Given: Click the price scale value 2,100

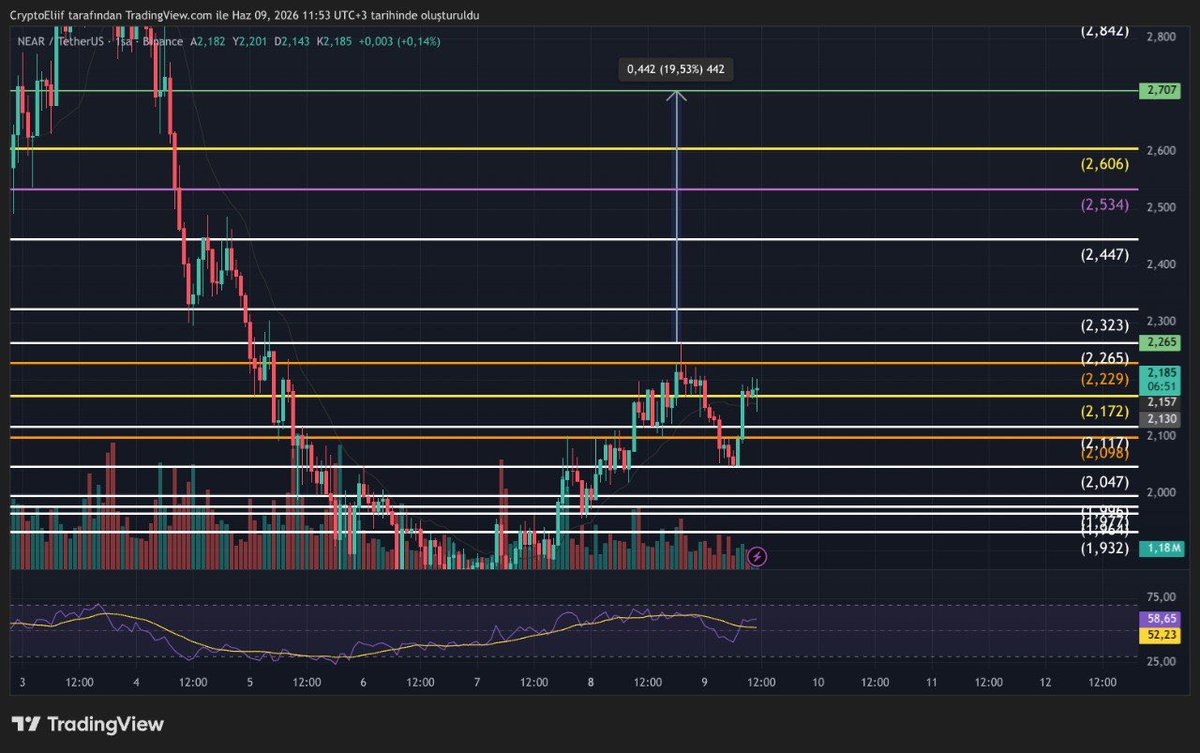Looking at the screenshot, I should click(x=1160, y=436).
